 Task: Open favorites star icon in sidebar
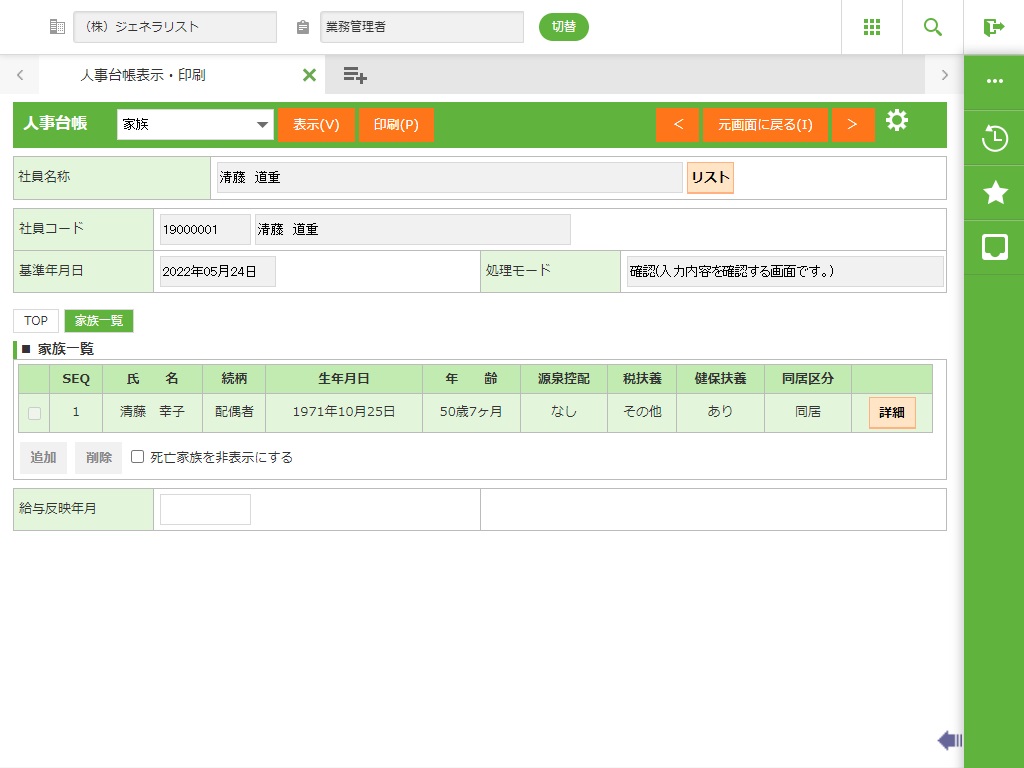pyautogui.click(x=994, y=193)
